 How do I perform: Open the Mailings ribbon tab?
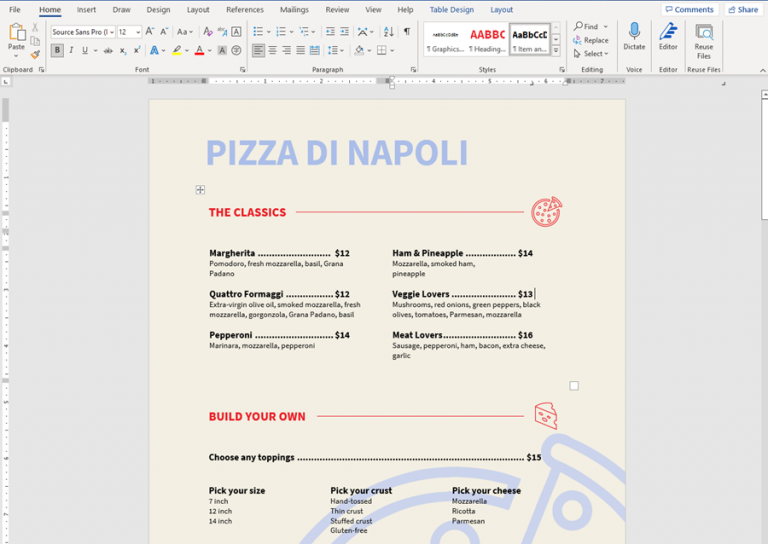coord(294,10)
